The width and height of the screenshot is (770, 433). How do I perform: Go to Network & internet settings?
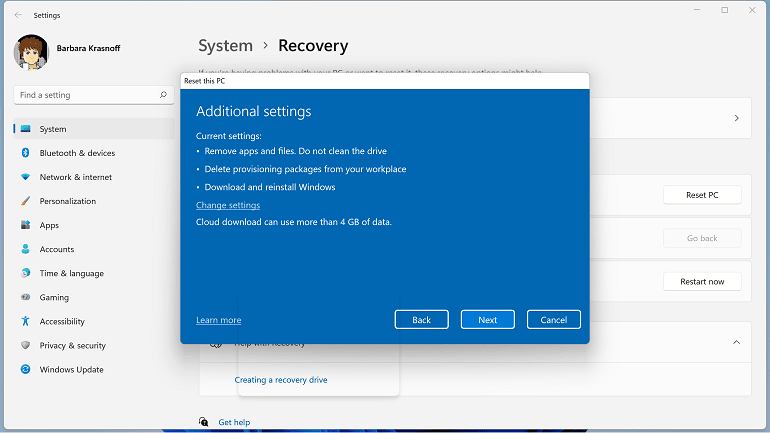tap(94, 177)
